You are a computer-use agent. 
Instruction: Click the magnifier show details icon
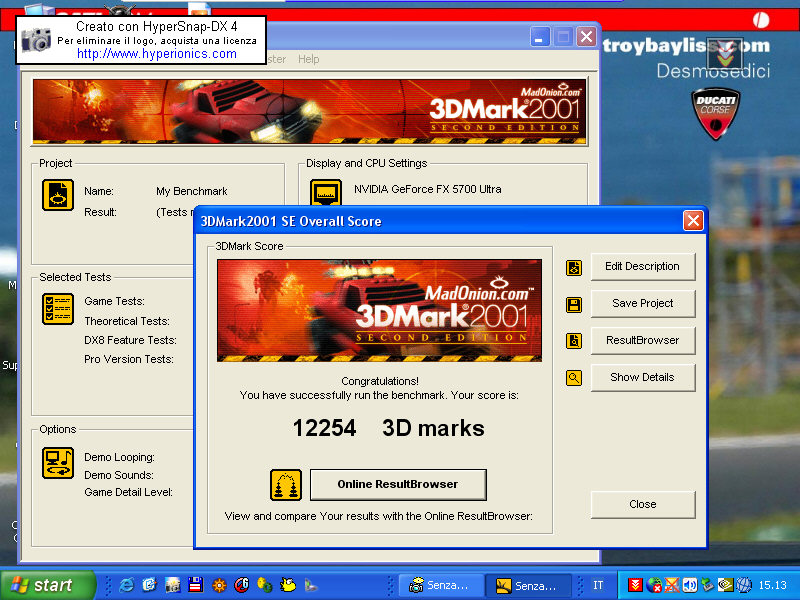574,378
